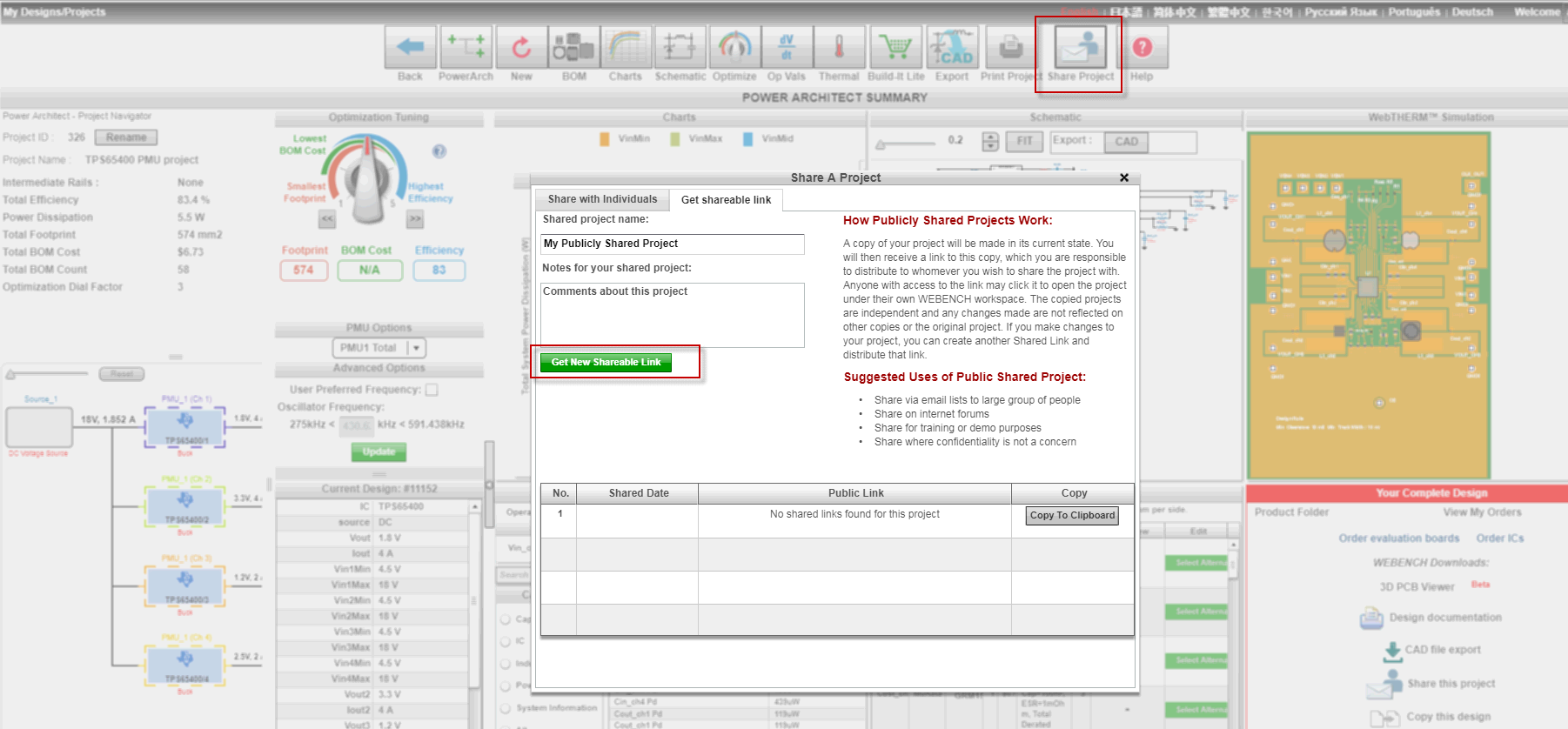Open the Thermal thermometer icon
Viewport: 1568px width, 729px height.
(x=840, y=47)
